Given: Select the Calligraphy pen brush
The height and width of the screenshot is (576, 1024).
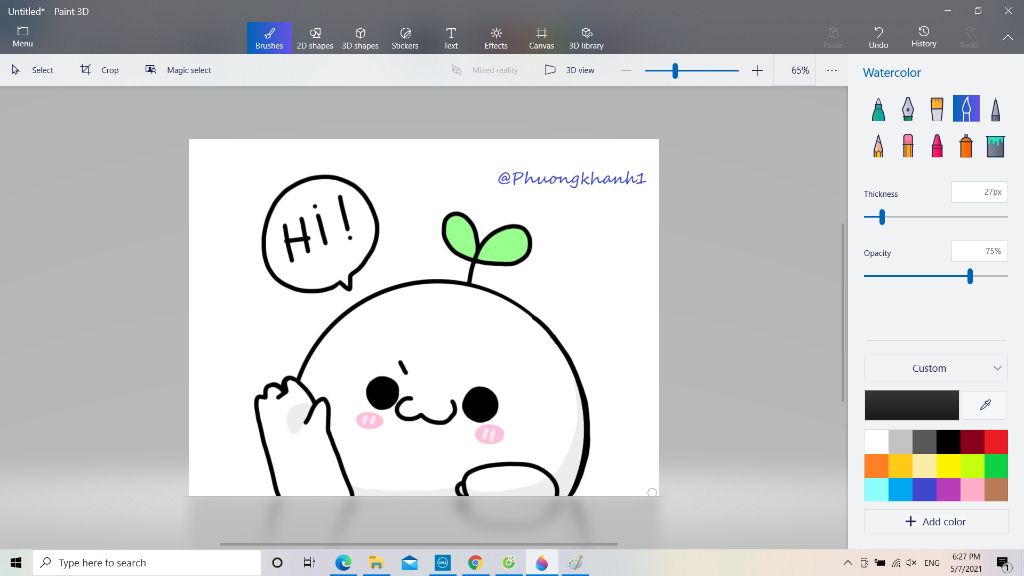Looking at the screenshot, I should tap(908, 109).
